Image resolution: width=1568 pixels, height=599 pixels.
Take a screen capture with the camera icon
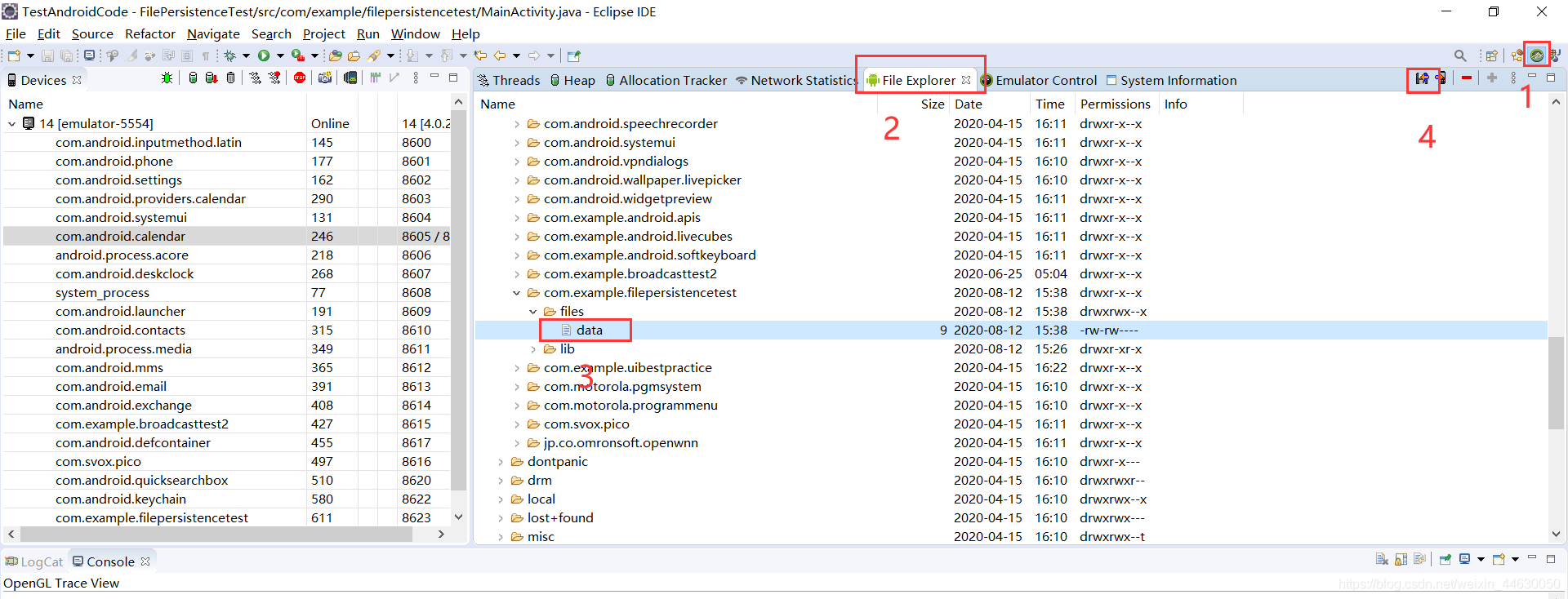[x=325, y=78]
